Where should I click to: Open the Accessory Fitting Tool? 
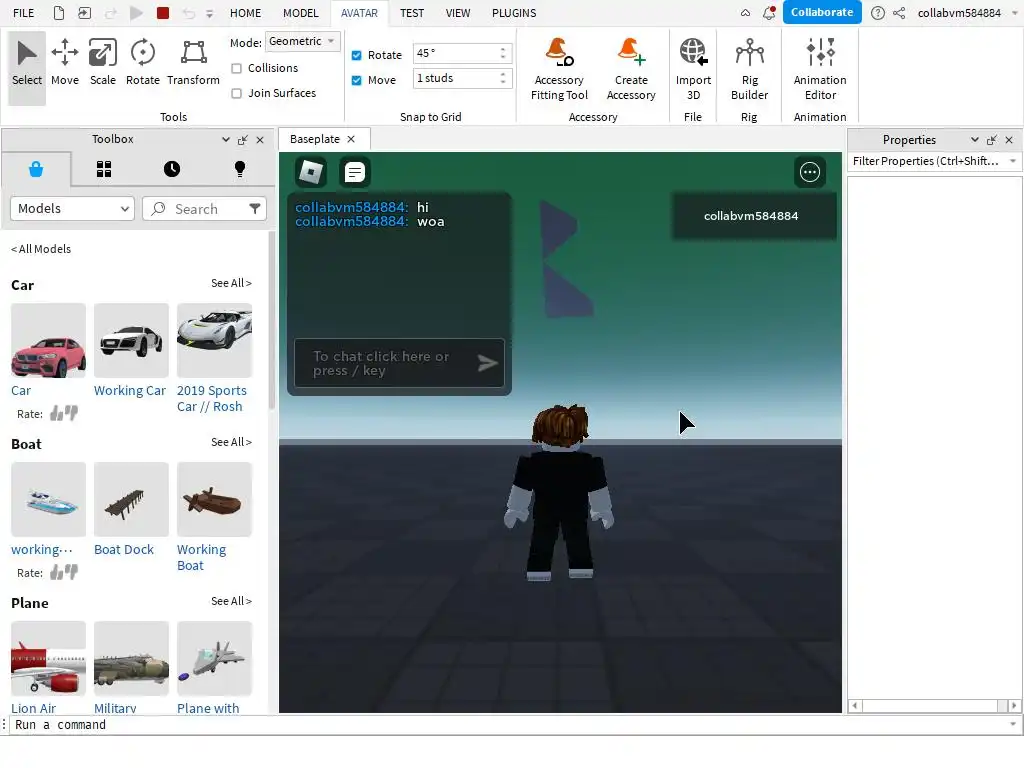click(x=559, y=69)
